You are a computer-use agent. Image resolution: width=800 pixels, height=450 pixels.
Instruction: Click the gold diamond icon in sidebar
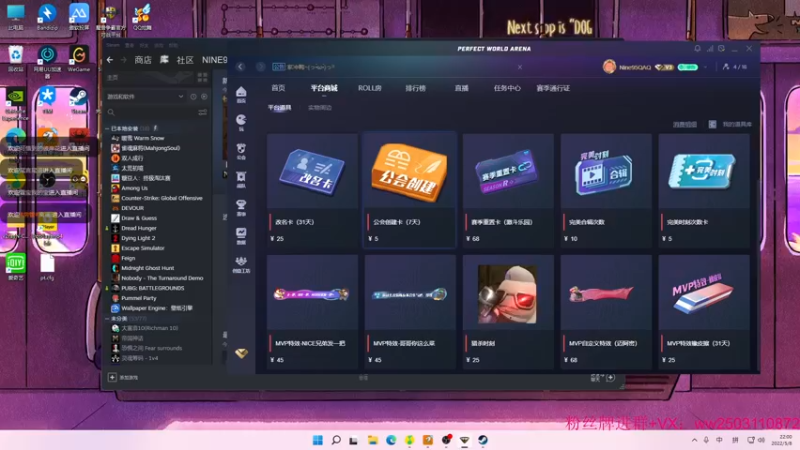coord(241,353)
